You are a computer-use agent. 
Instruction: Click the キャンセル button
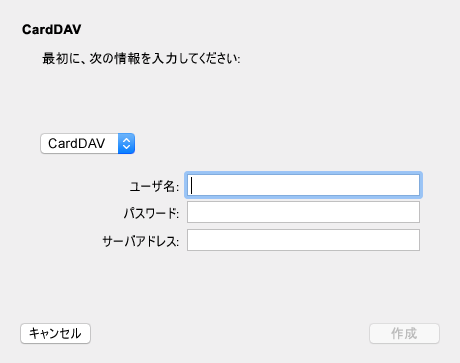[55, 333]
